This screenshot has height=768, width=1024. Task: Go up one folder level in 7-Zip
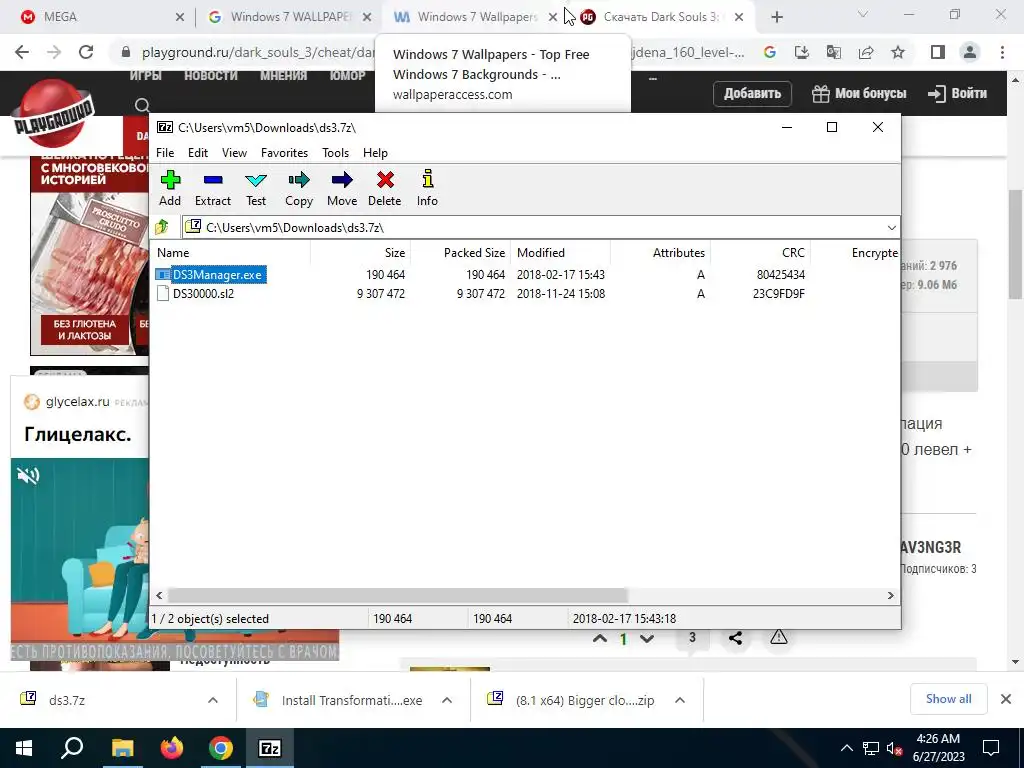(x=162, y=227)
